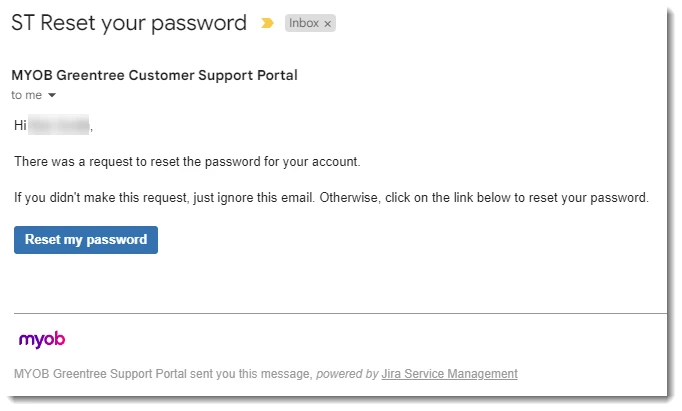Open sender MYOB Greentree Customer Support Portal

(x=154, y=75)
